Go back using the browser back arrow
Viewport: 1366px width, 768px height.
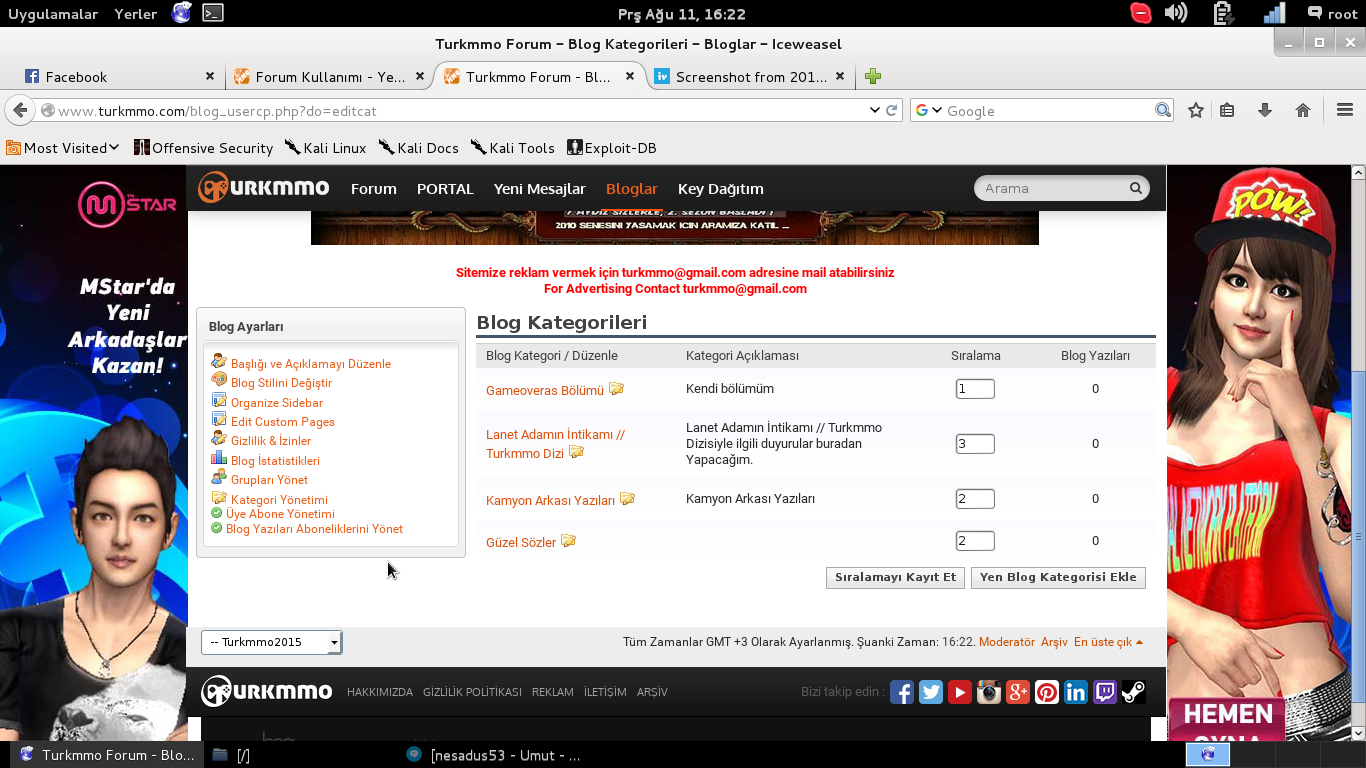(x=18, y=110)
